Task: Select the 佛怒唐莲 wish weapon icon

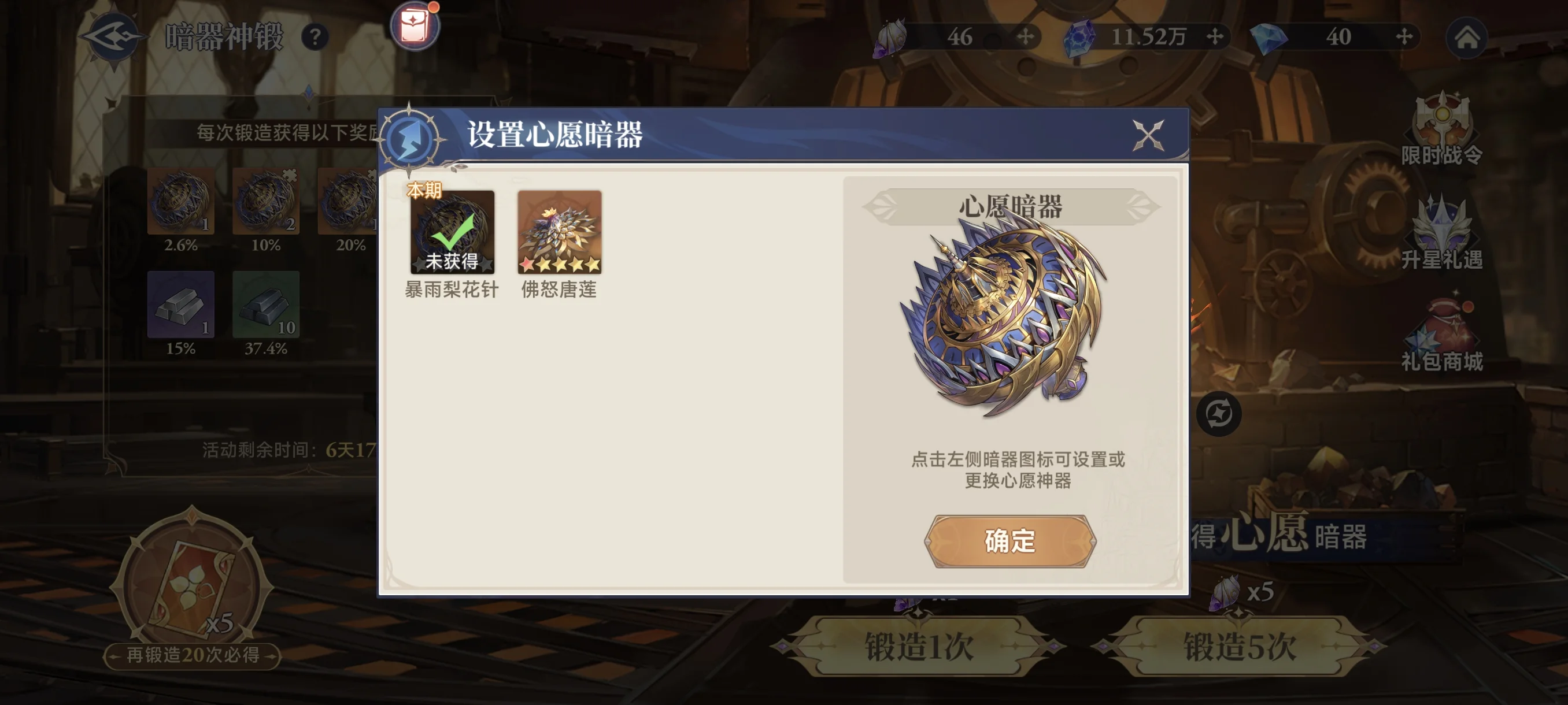Action: tap(560, 232)
